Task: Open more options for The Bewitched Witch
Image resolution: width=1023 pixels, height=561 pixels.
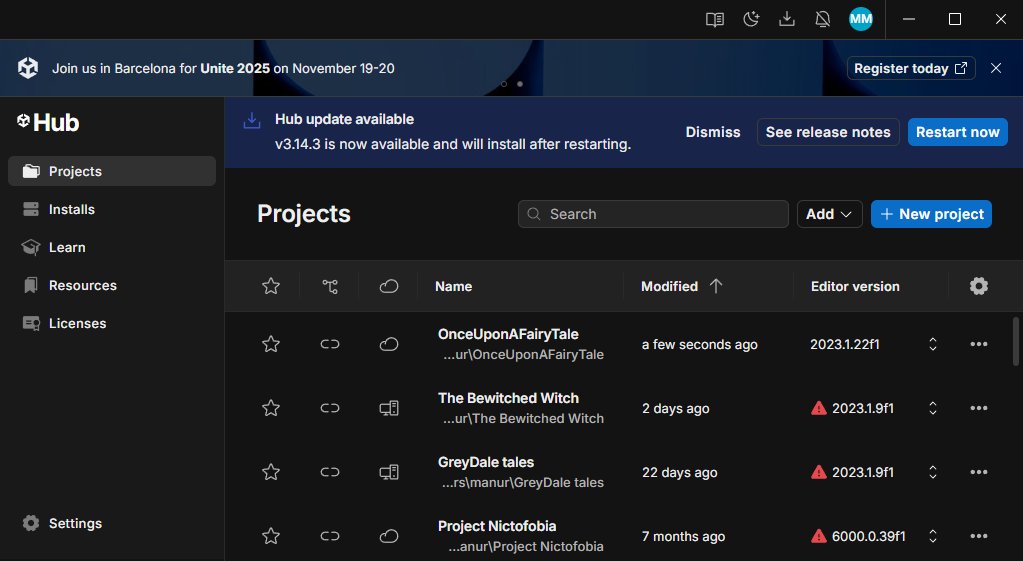Action: [979, 408]
